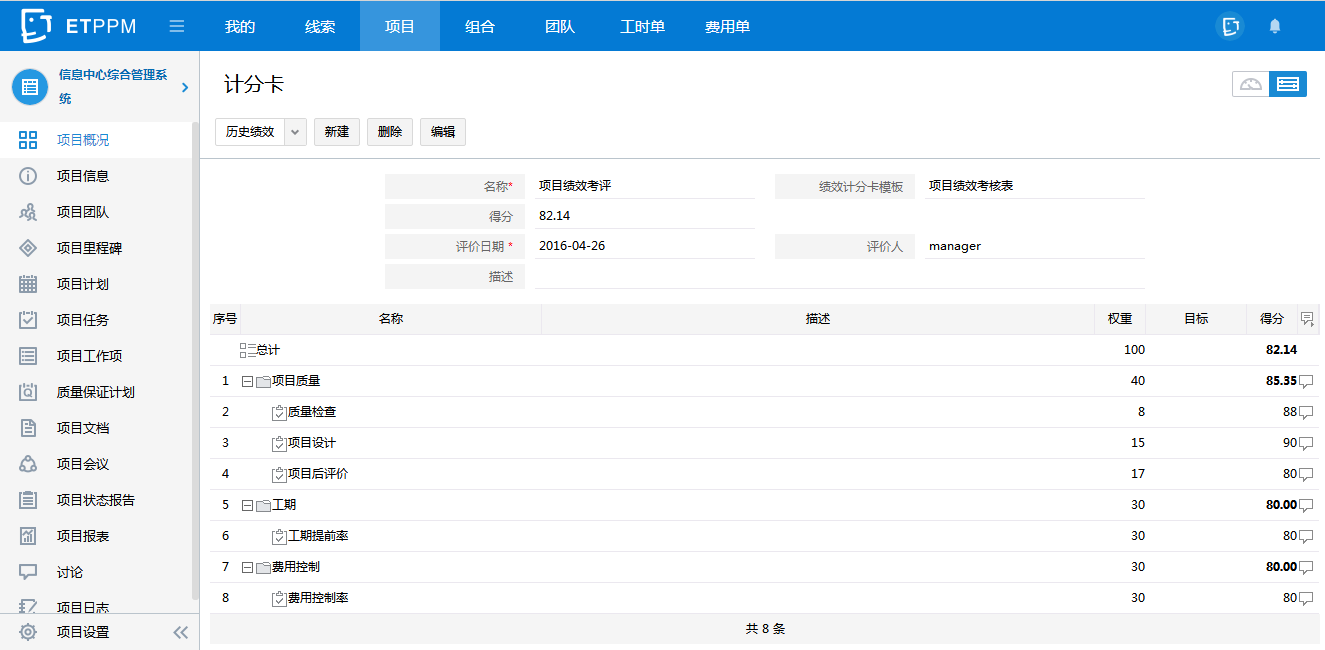Click 项目状态报告 clipboard icon
This screenshot has width=1325, height=650.
click(x=28, y=500)
